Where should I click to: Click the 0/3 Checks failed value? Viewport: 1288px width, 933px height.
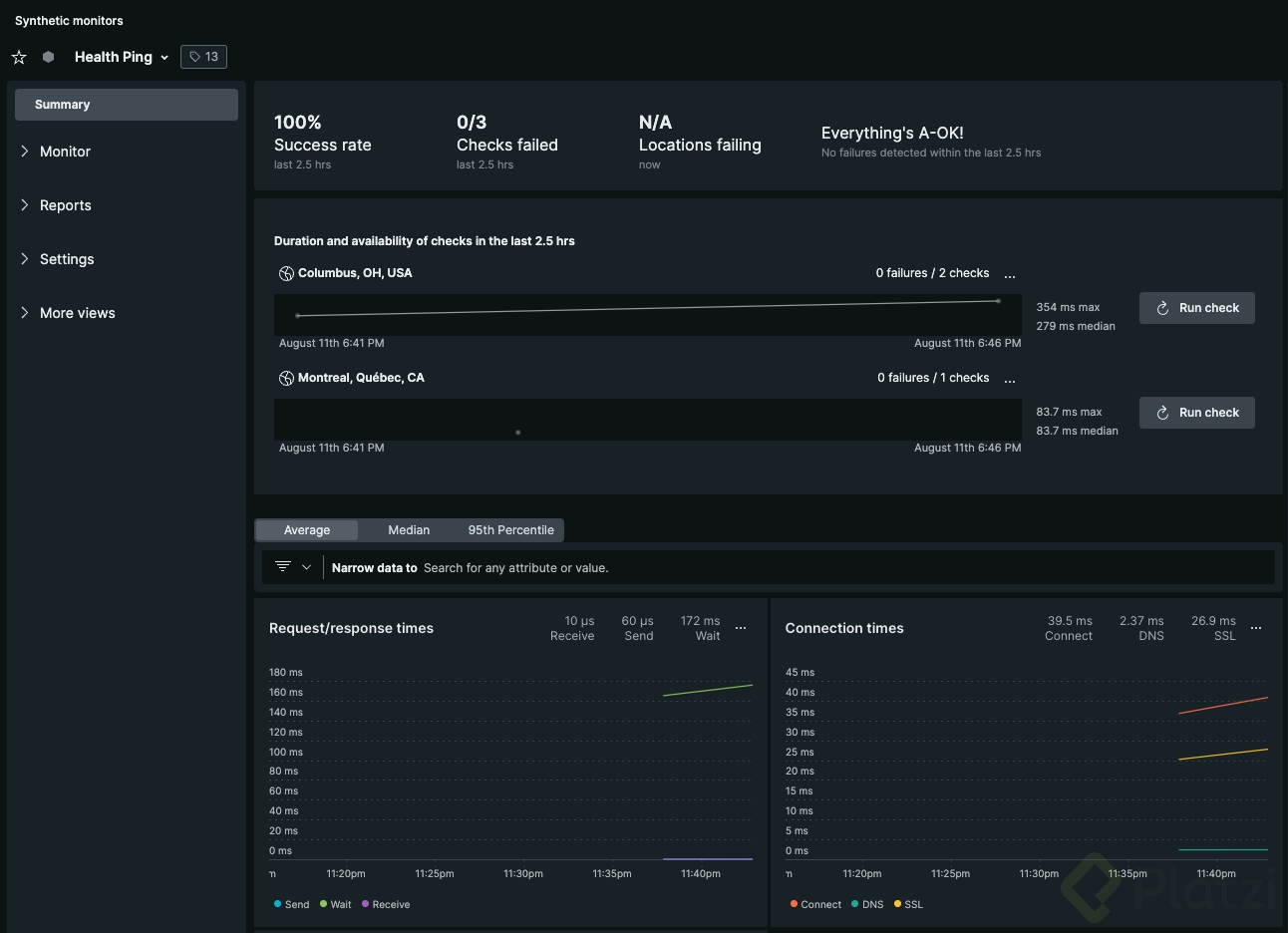coord(472,123)
